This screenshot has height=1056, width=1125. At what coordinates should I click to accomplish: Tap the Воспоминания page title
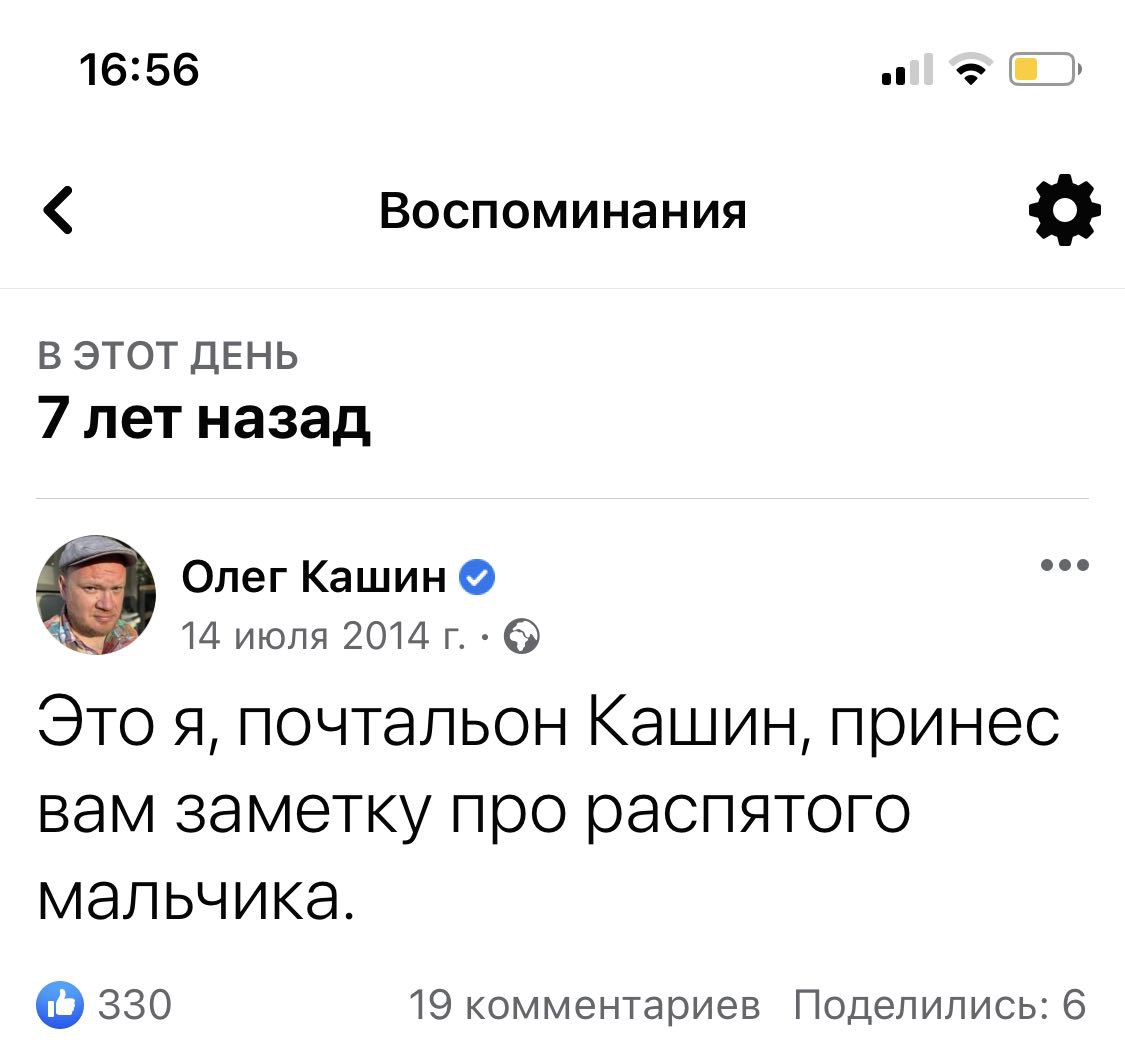click(563, 211)
